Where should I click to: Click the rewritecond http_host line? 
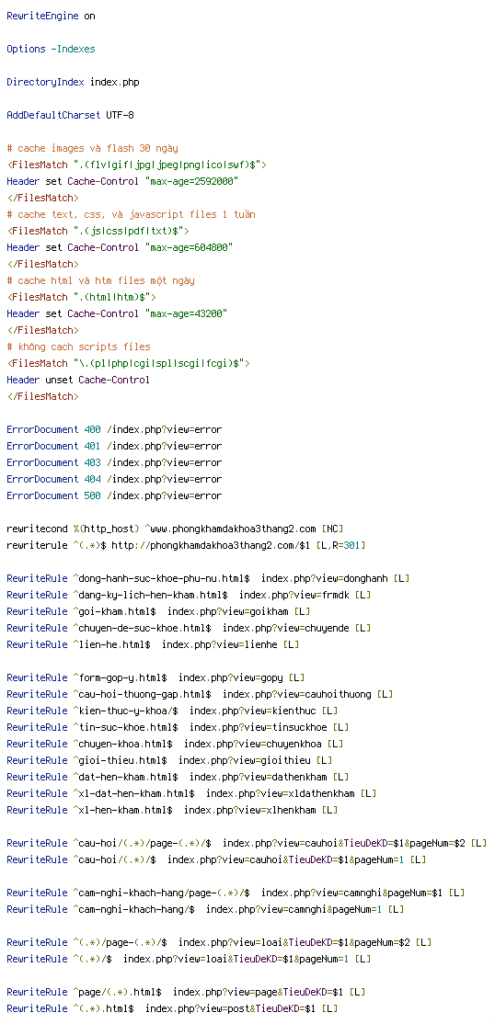pos(175,528)
